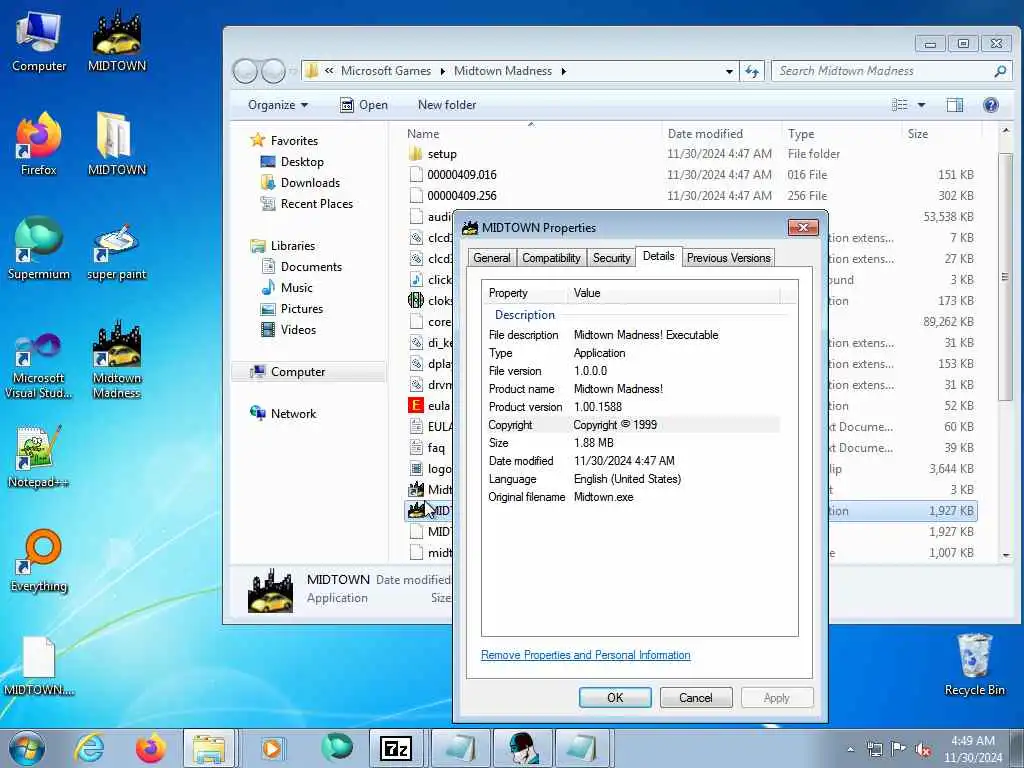Select Pictures library
Screen dimensions: 1024x768
[x=292, y=309]
